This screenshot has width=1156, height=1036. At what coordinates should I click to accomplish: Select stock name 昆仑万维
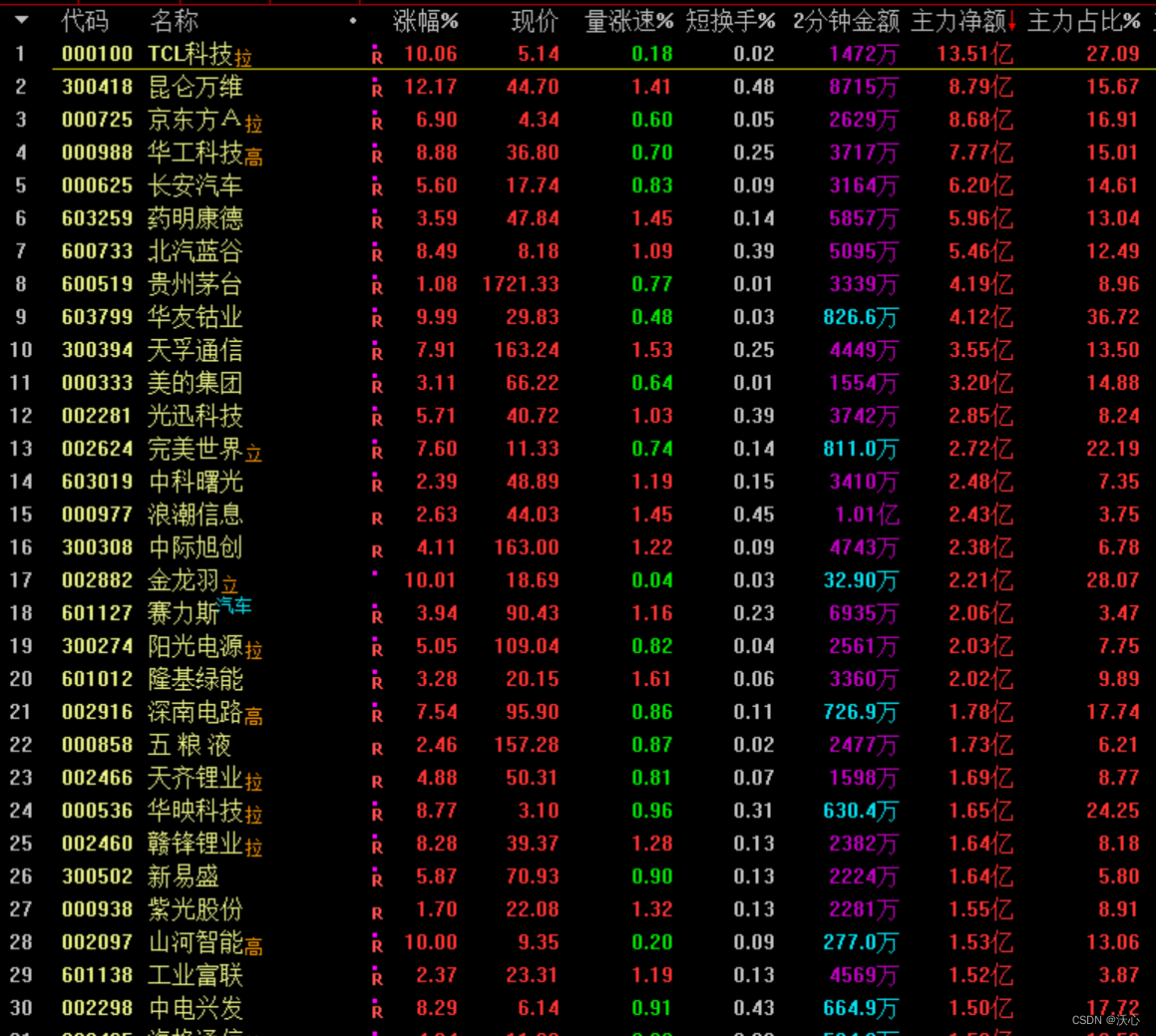tap(195, 87)
